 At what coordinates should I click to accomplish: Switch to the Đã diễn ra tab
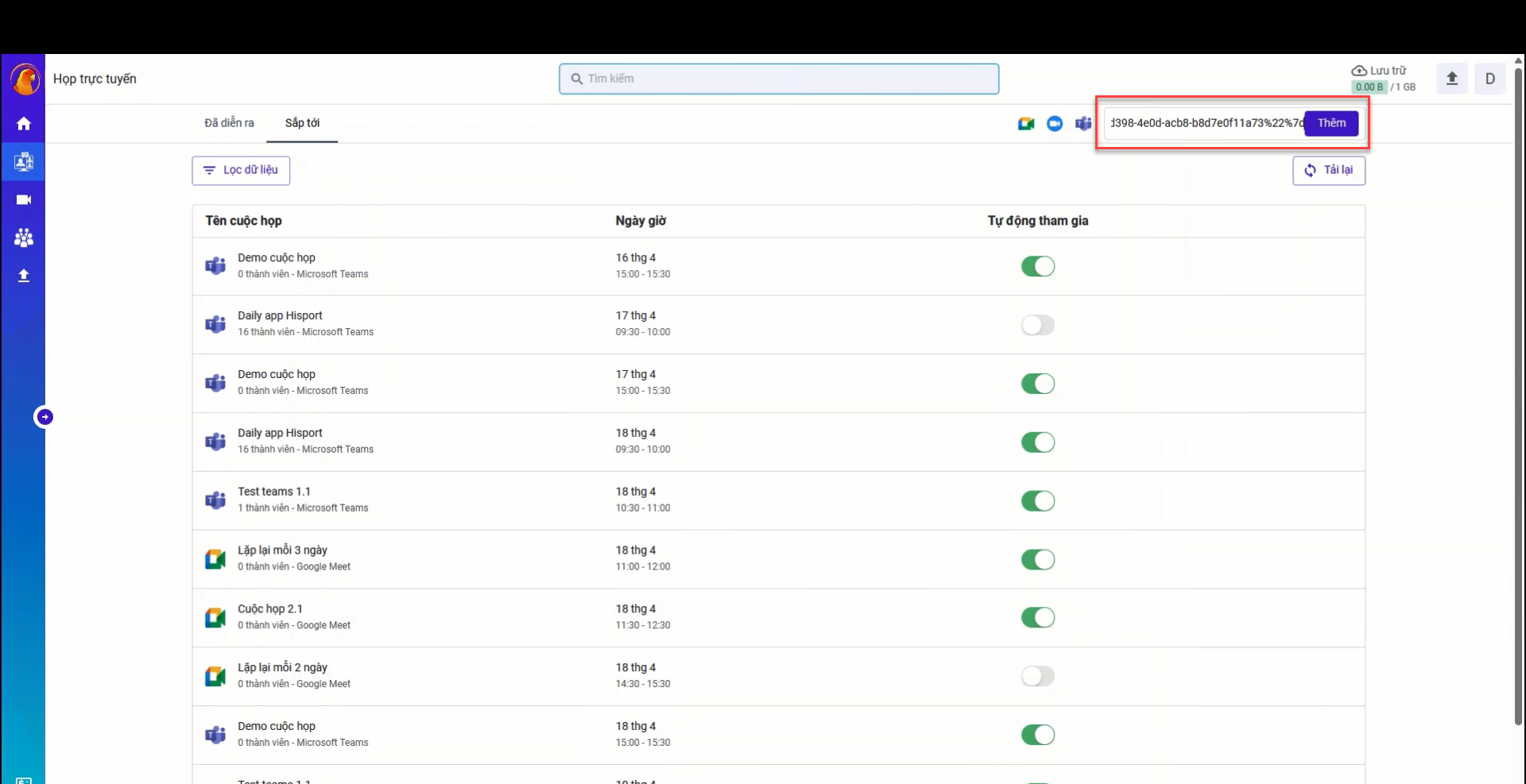[x=229, y=123]
